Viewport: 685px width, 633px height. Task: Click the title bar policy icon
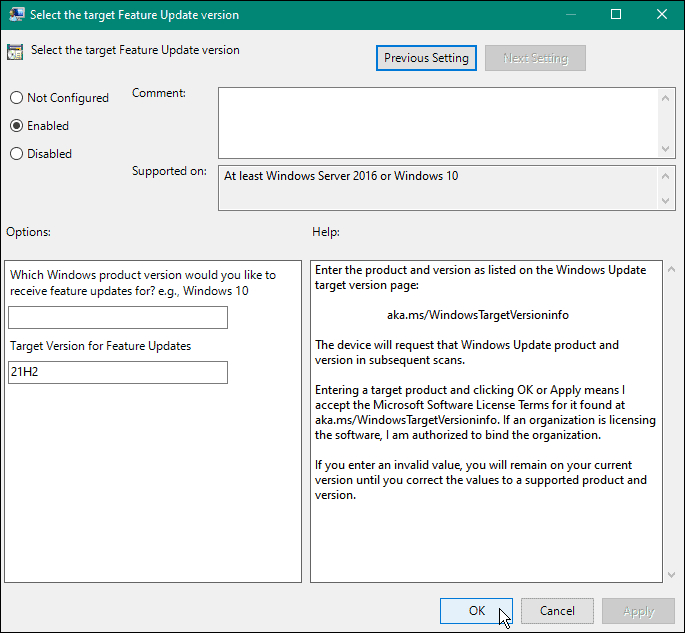[x=17, y=14]
